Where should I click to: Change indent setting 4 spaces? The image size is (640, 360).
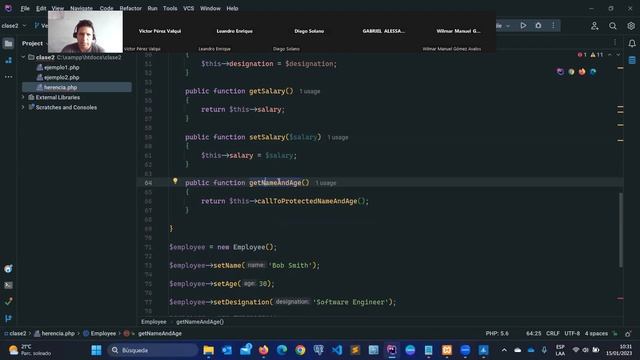pyautogui.click(x=596, y=333)
